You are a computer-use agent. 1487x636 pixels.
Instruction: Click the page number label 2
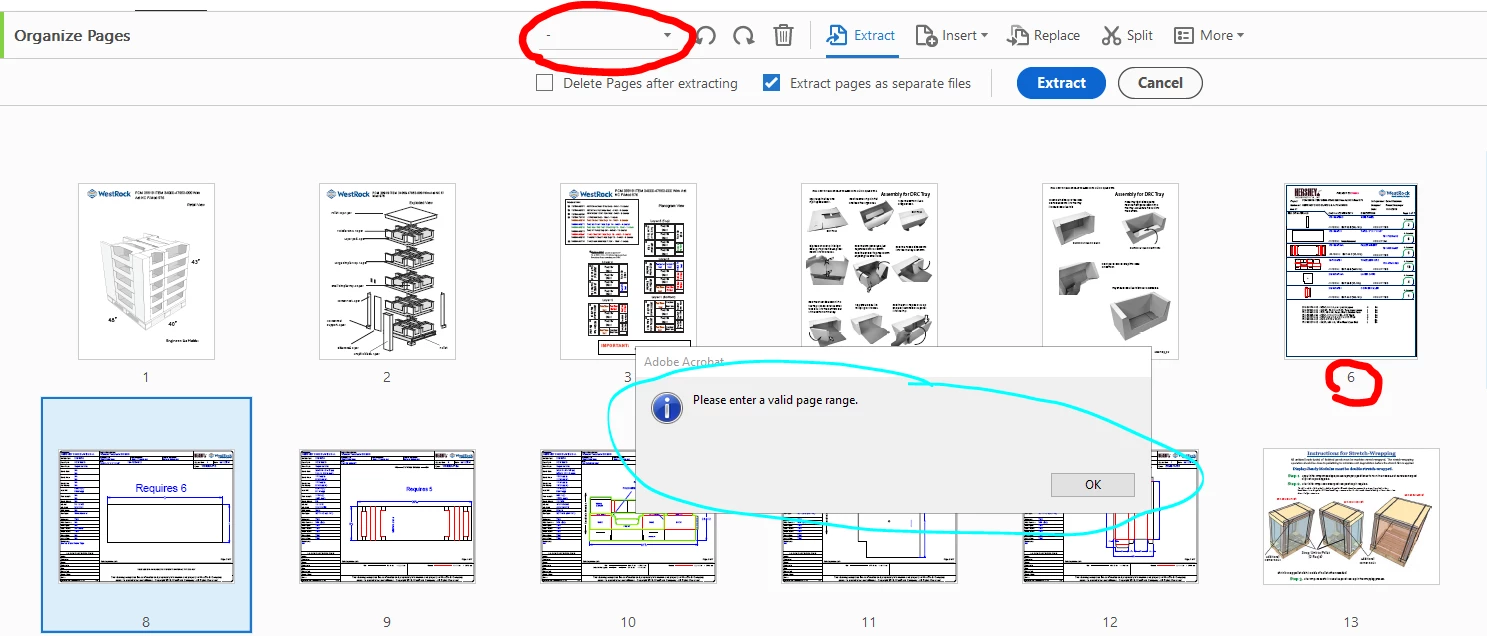[387, 377]
